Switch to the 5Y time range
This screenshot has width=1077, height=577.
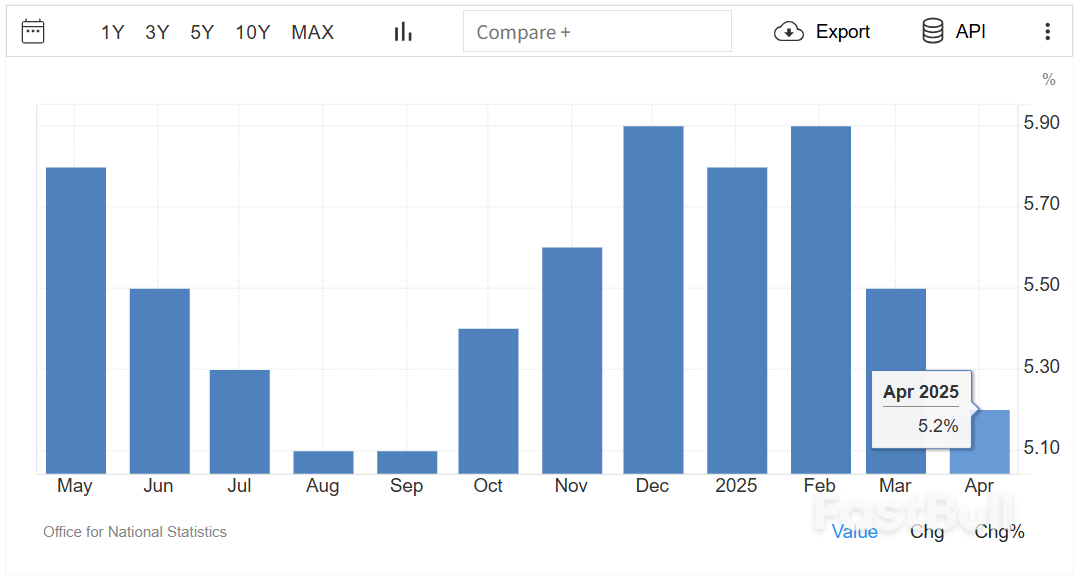(202, 32)
